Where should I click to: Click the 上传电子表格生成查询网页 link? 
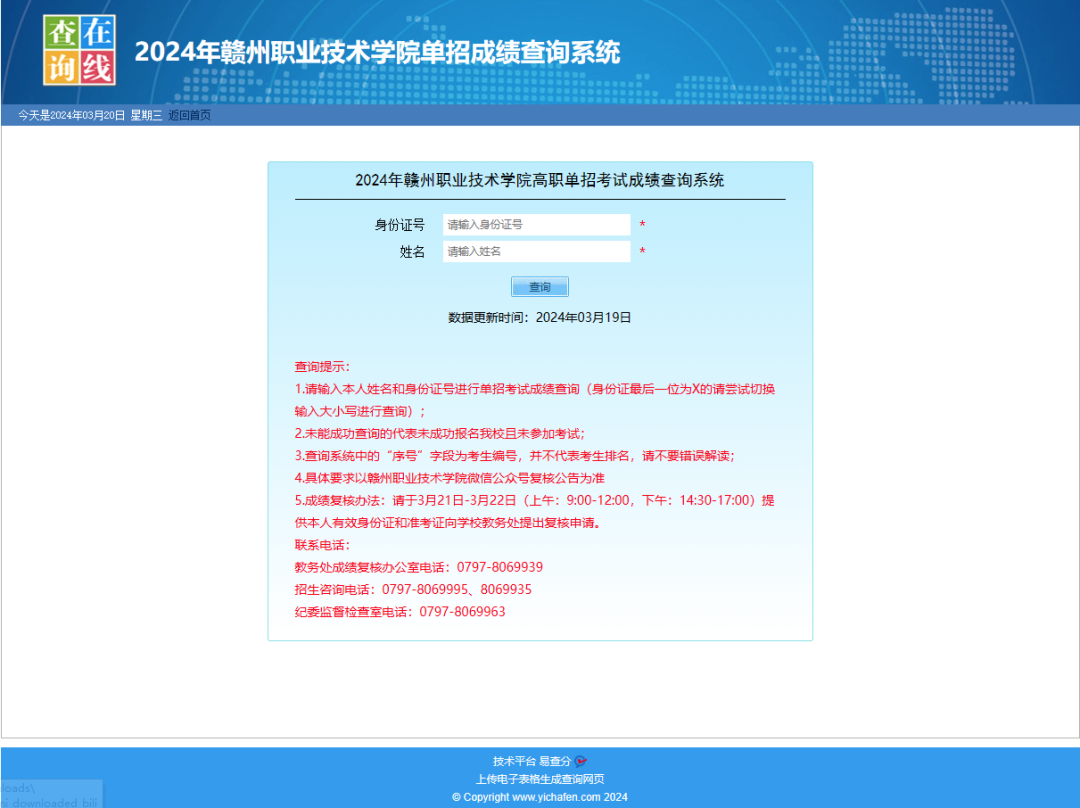point(540,778)
